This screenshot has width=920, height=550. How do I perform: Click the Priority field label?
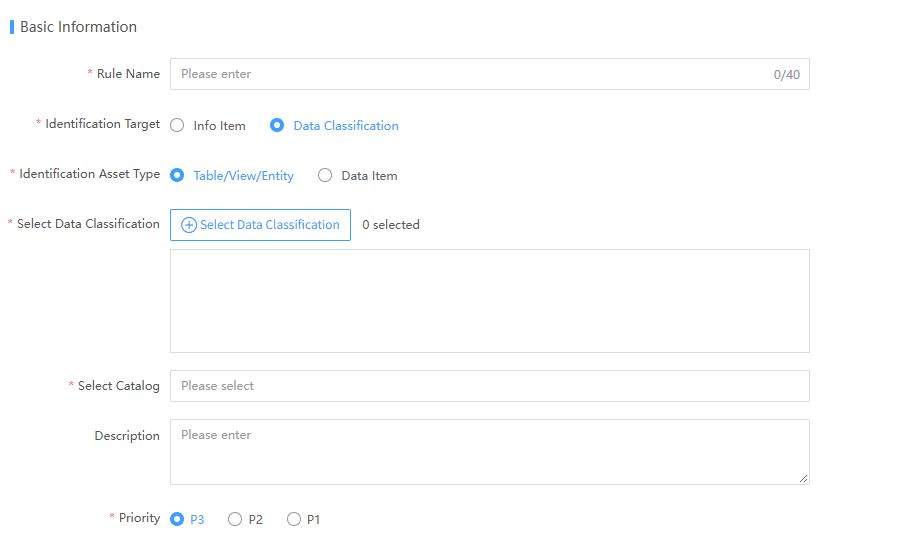139,518
